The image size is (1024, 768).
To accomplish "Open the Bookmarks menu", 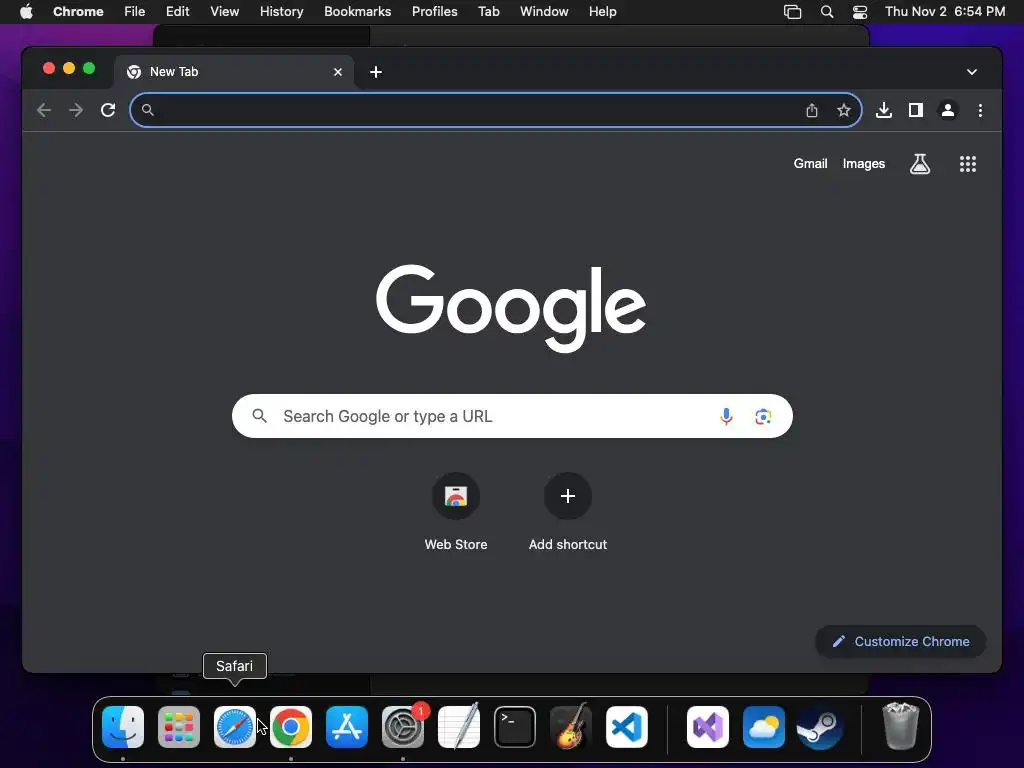I will (357, 12).
